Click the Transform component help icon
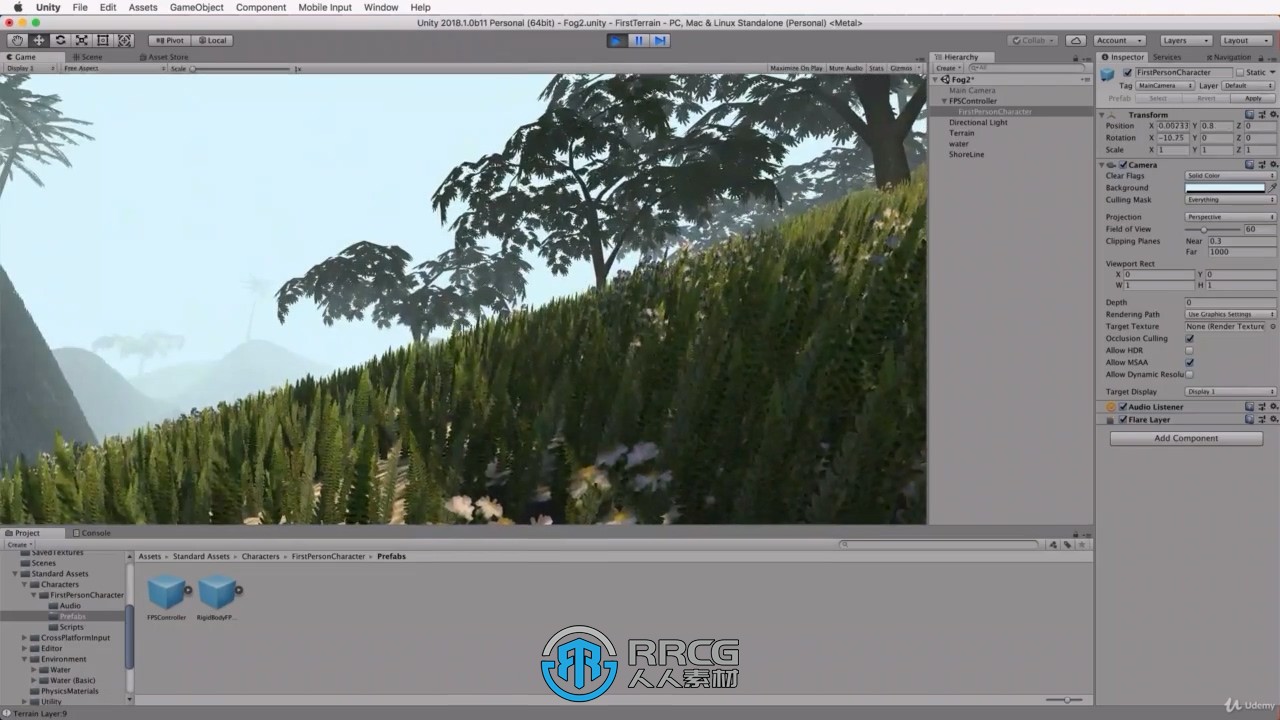This screenshot has width=1280, height=720. coord(1250,115)
